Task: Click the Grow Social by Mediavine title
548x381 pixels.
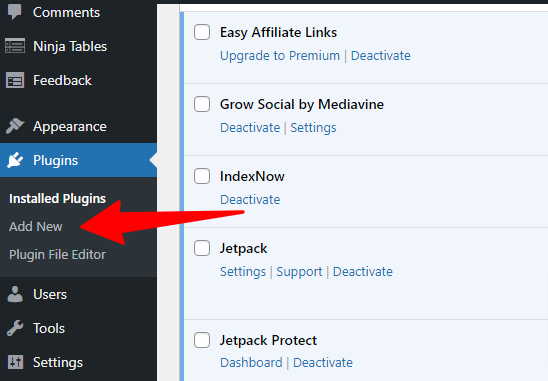Action: [302, 105]
